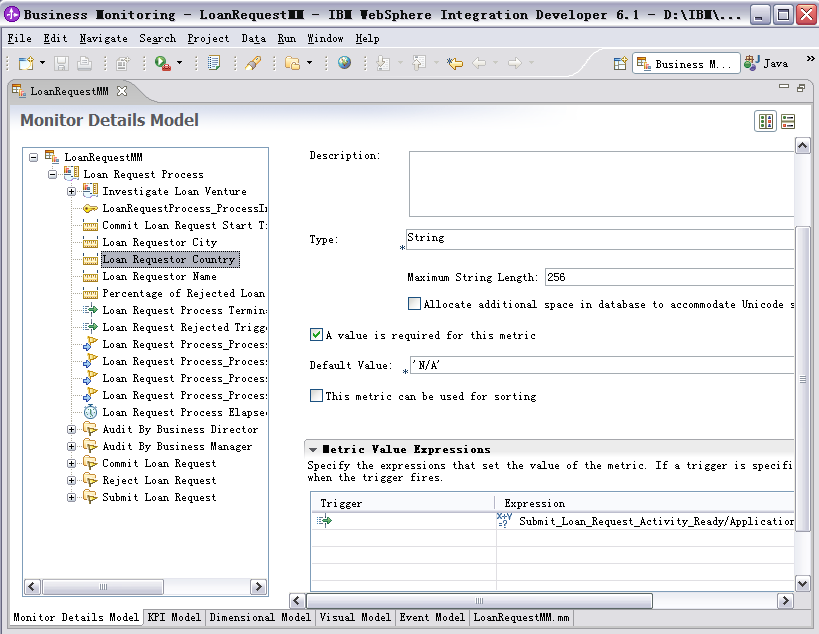Image resolution: width=819 pixels, height=634 pixels.
Task: Click the Back navigation arrow in toolbar
Action: pyautogui.click(x=479, y=63)
